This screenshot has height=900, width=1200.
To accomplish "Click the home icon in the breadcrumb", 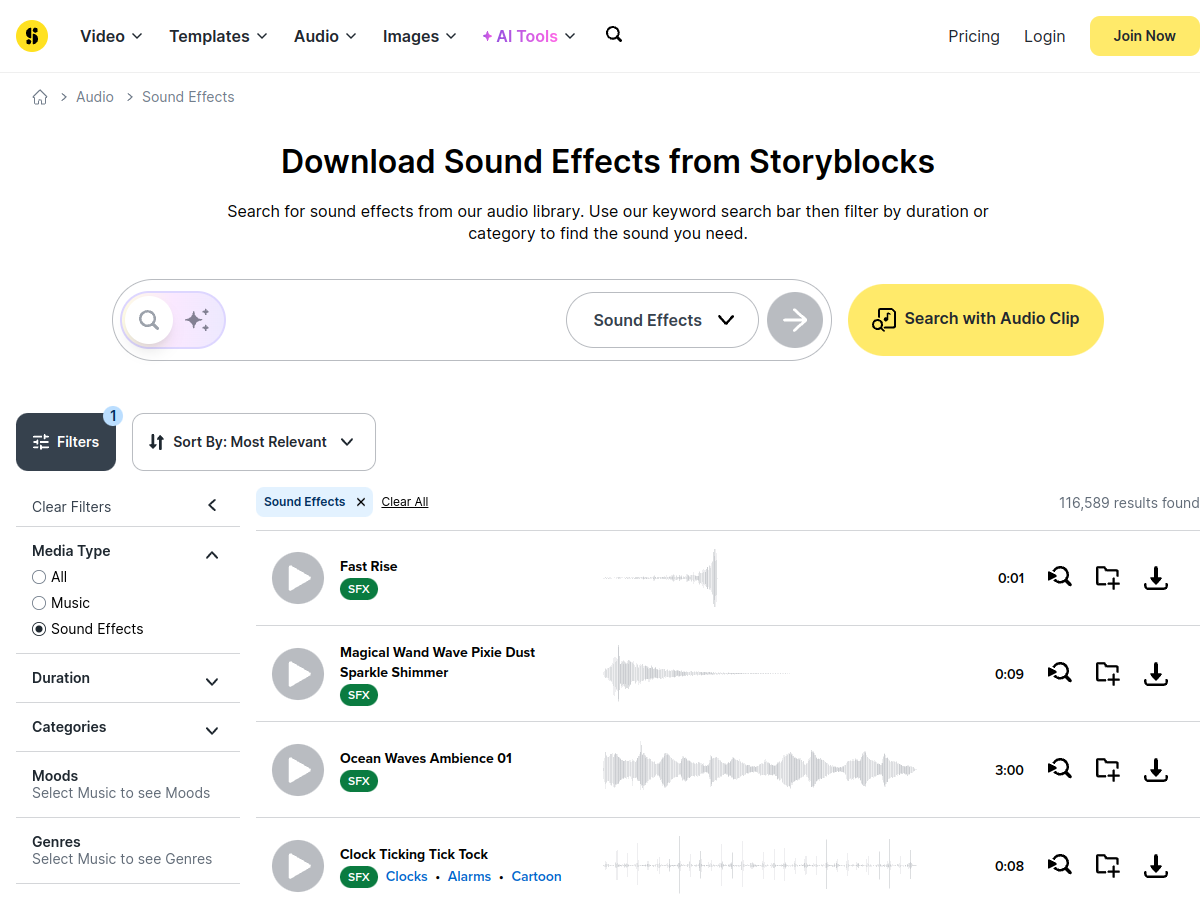I will [40, 97].
